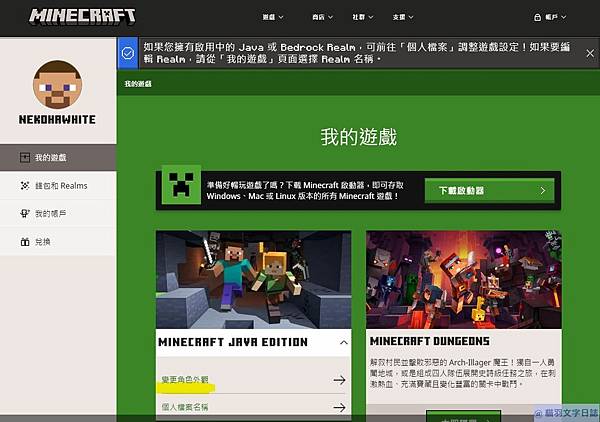Click the 變更角色外觀 link

coord(185,380)
